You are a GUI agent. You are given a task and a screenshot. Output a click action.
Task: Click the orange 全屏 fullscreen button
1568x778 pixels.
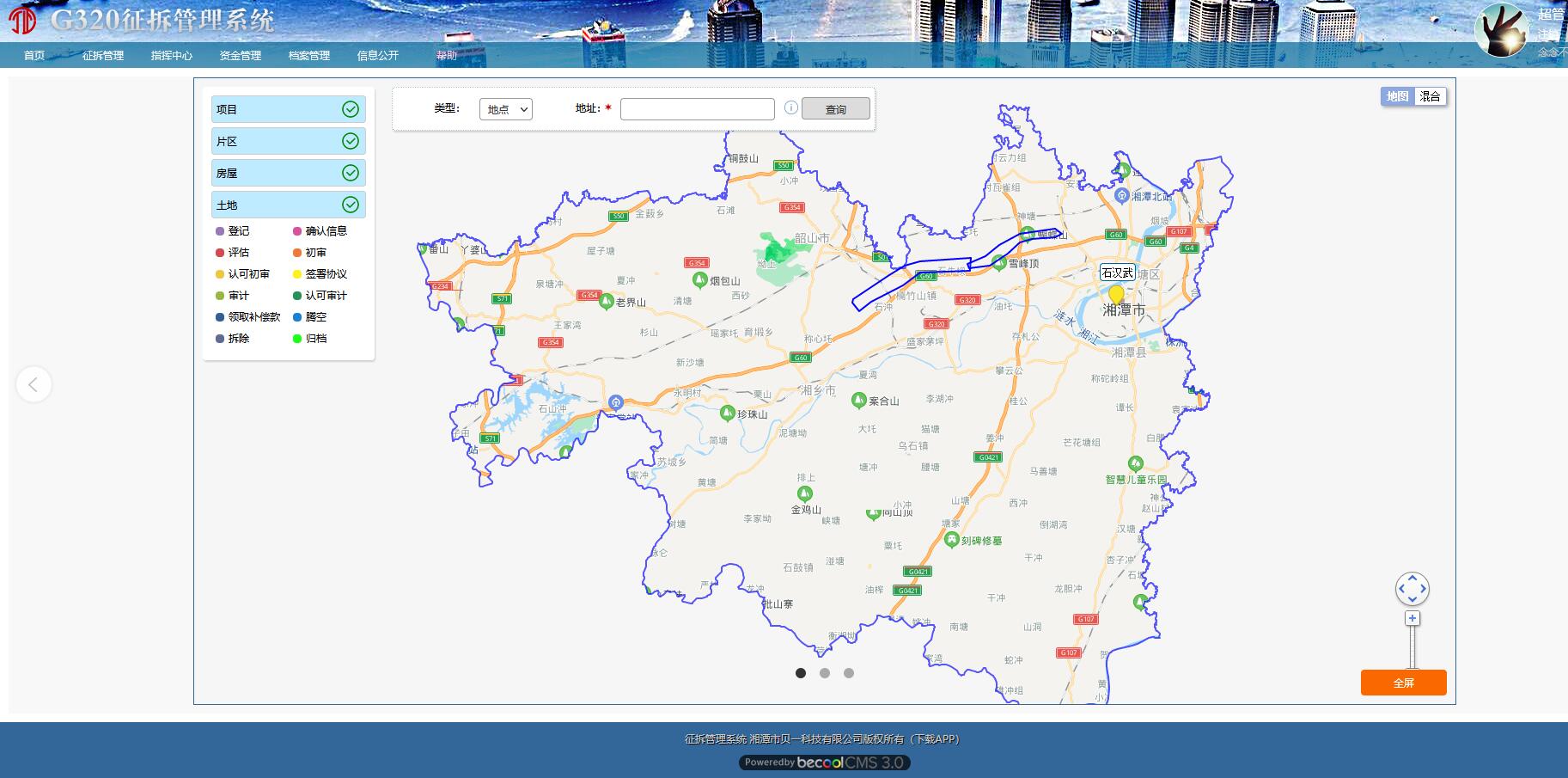coord(1403,683)
